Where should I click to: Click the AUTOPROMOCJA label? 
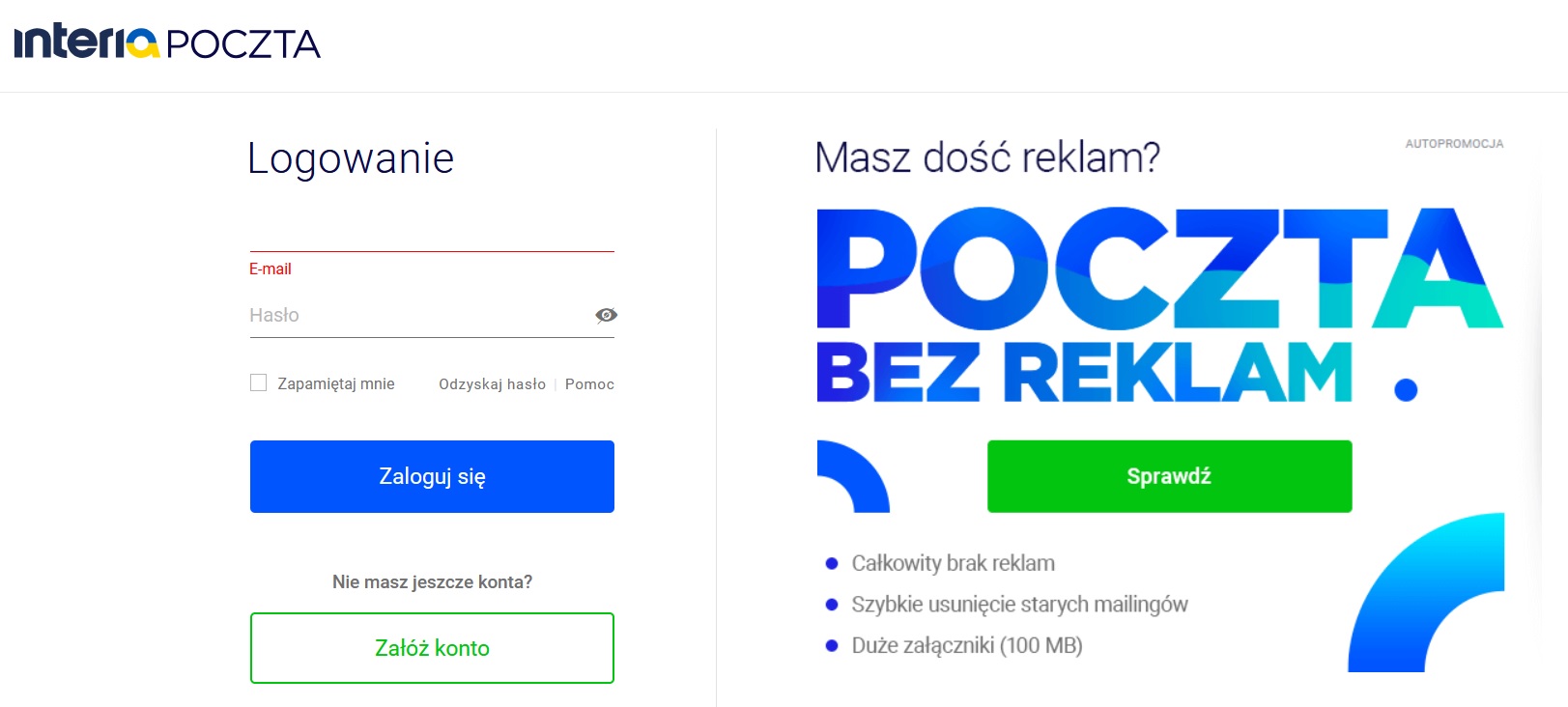point(1454,144)
